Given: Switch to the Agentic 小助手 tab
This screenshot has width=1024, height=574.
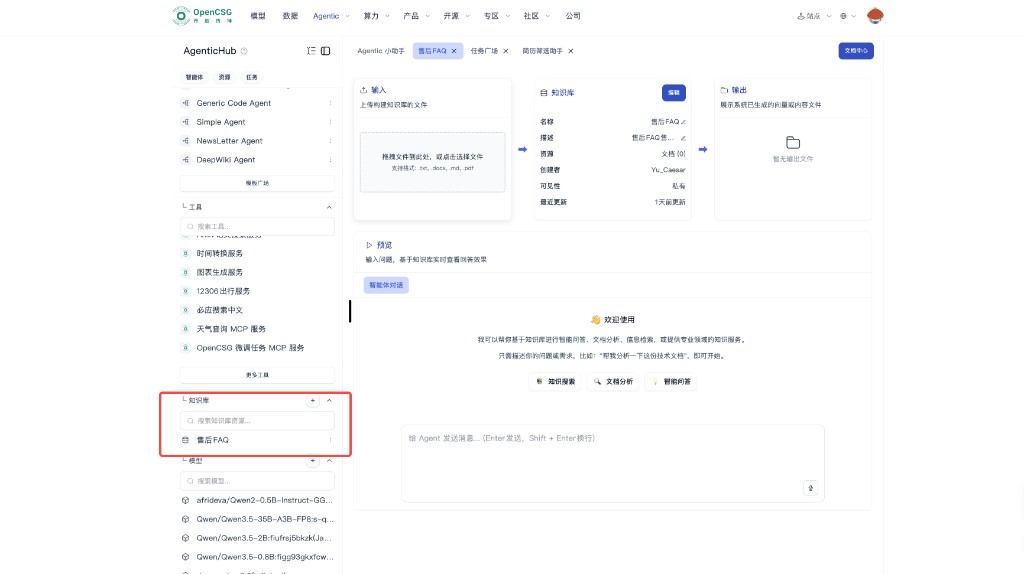Looking at the screenshot, I should (381, 51).
